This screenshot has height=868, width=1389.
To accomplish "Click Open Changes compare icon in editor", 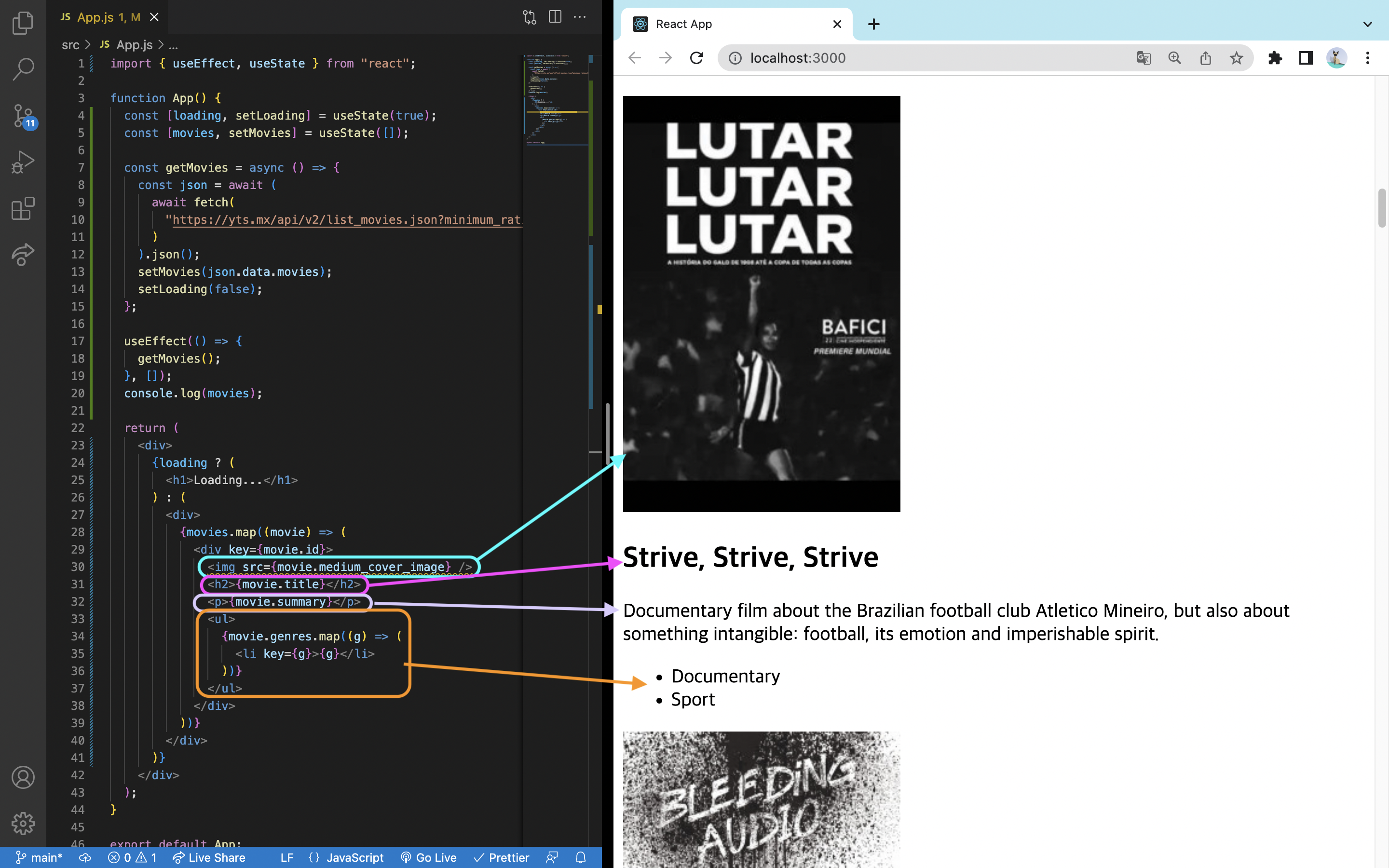I will (x=529, y=17).
